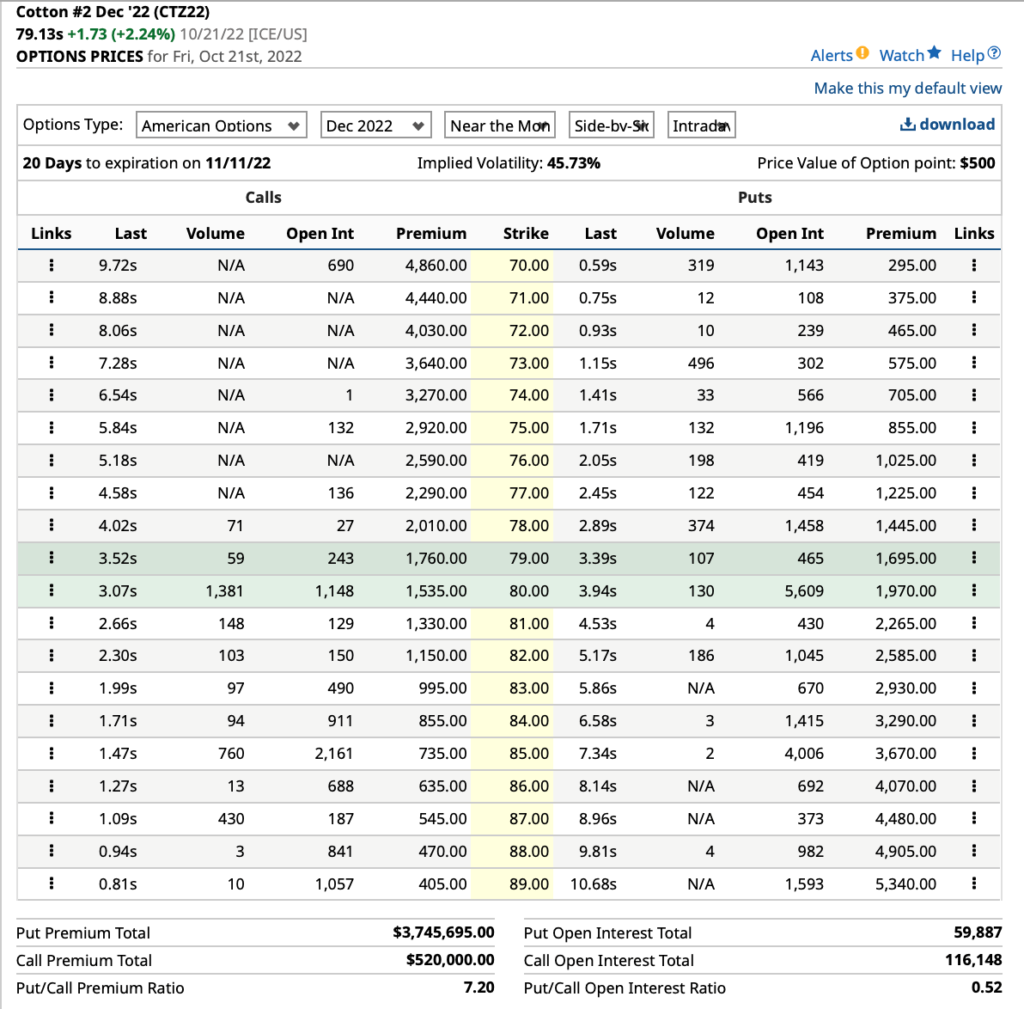Click call open interest 2,161

tap(334, 754)
